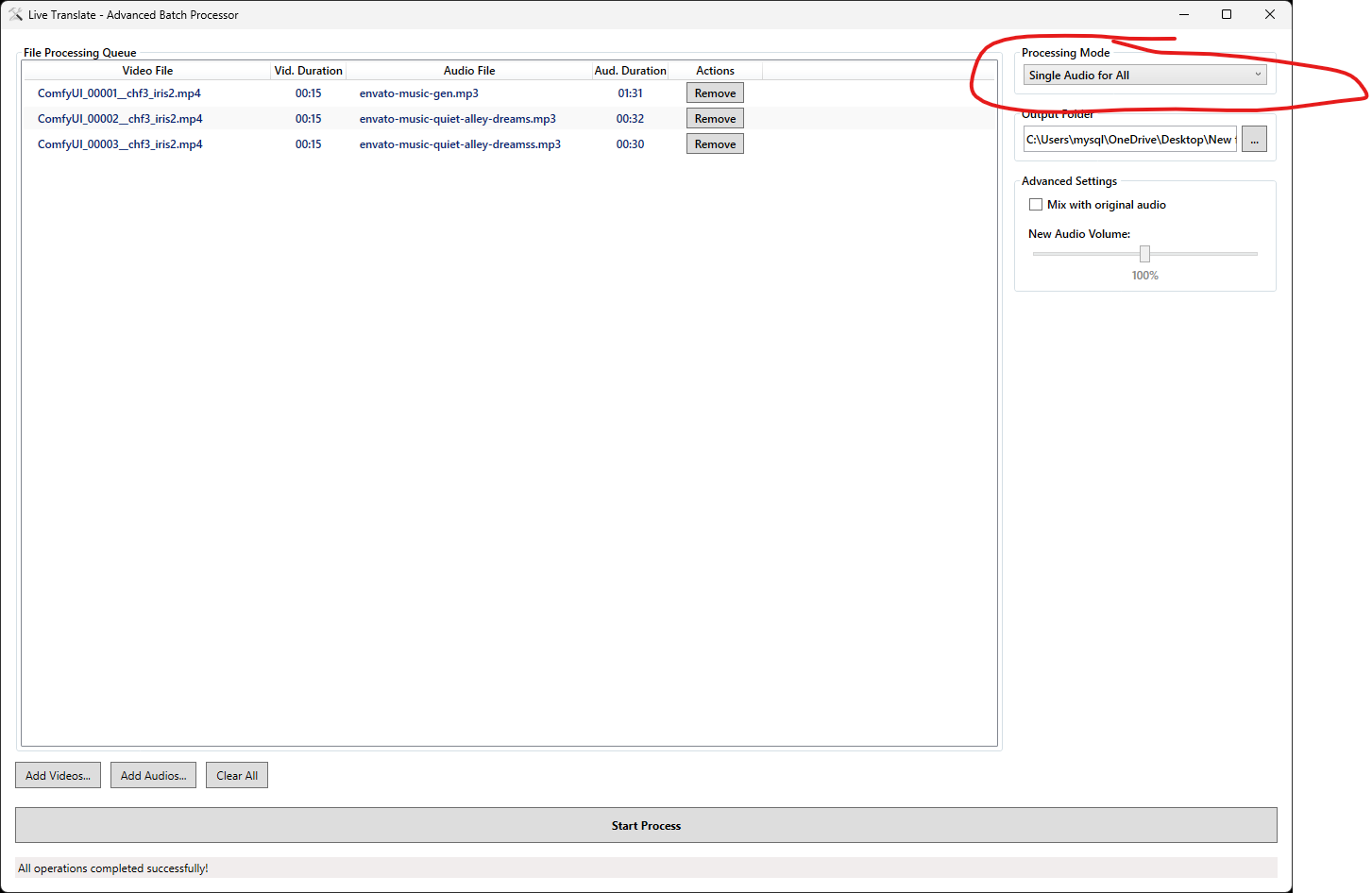Screen dimensions: 1372x893
Task: Open the Processing Mode dropdown
Action: (x=1143, y=76)
